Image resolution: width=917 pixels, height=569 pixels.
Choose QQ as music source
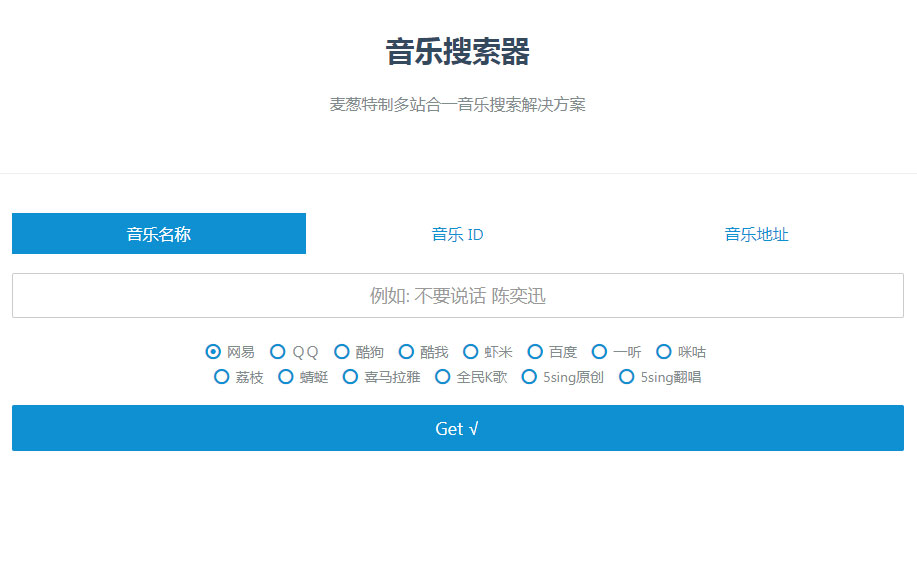coord(278,352)
